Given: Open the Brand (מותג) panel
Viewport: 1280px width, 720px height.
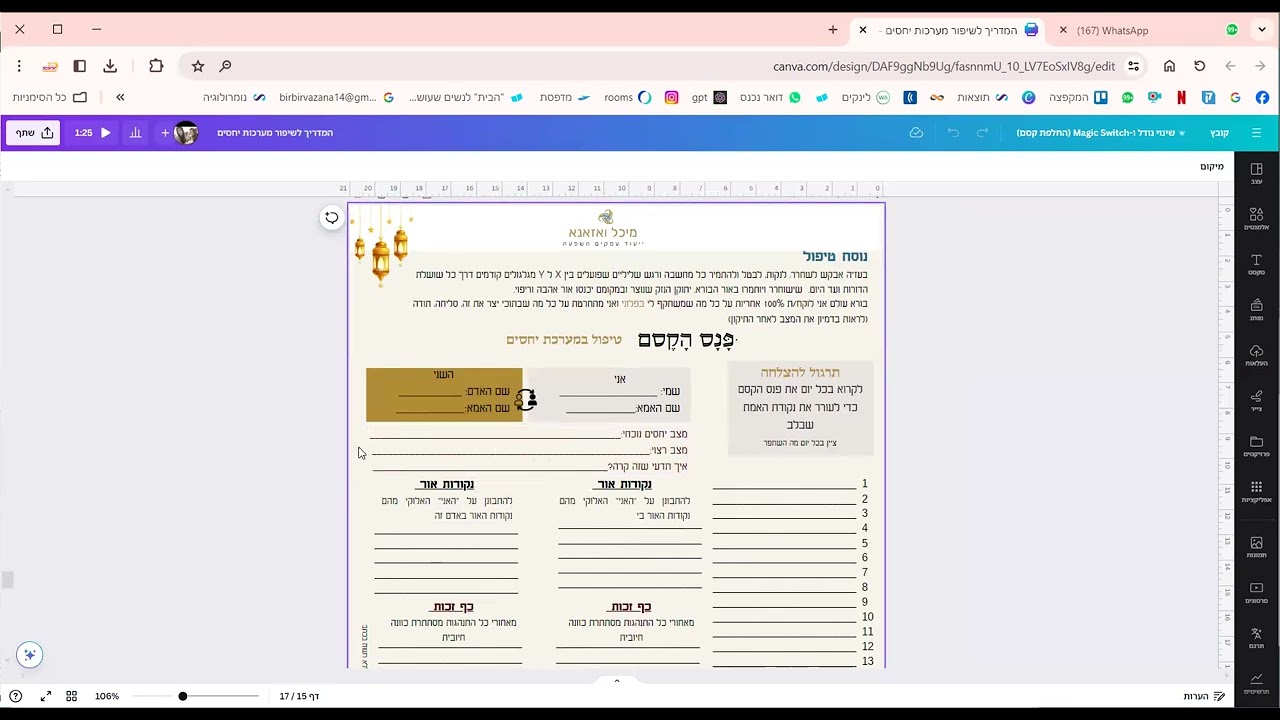Looking at the screenshot, I should (x=1257, y=310).
